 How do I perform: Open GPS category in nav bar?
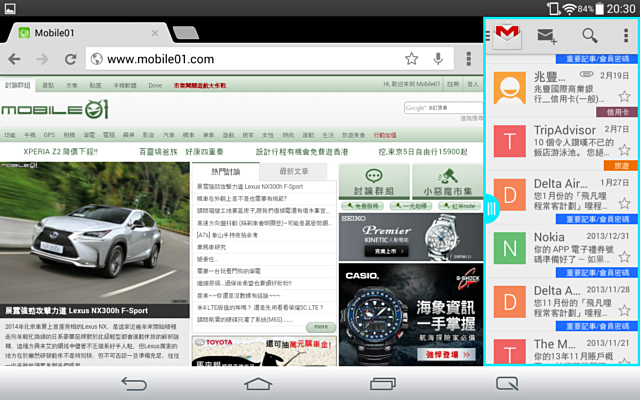tap(49, 135)
